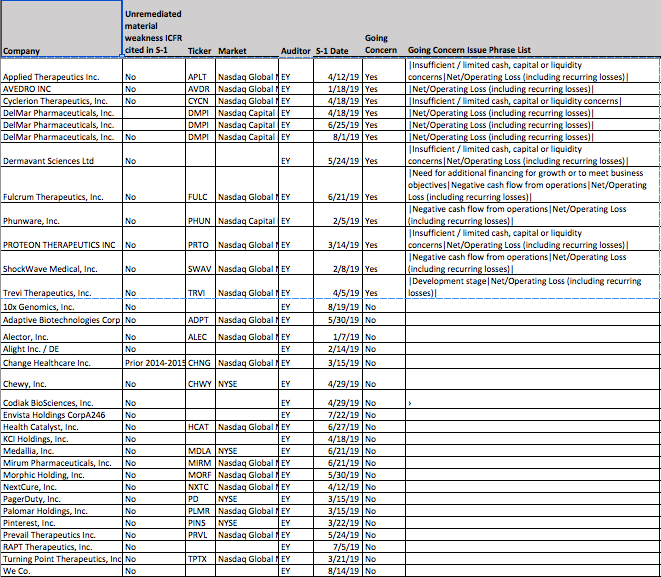Viewport: 661px width, 577px height.
Task: Select the Medallia, Inc. company cell
Action: point(62,451)
